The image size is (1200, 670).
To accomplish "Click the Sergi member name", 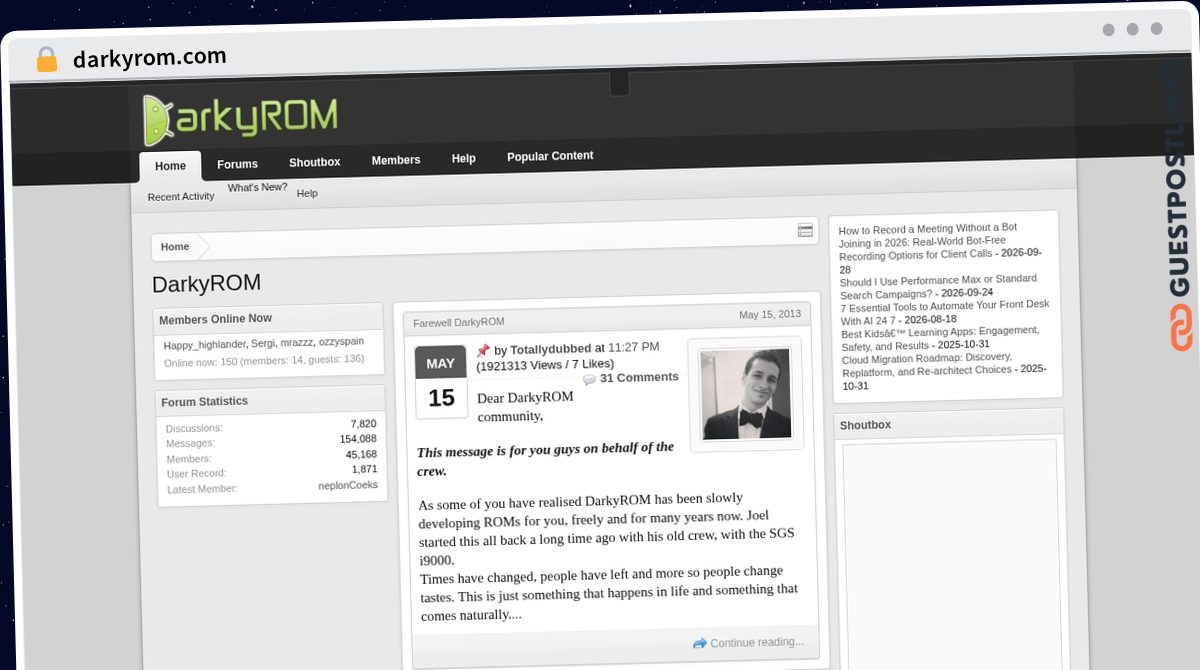I will 263,343.
